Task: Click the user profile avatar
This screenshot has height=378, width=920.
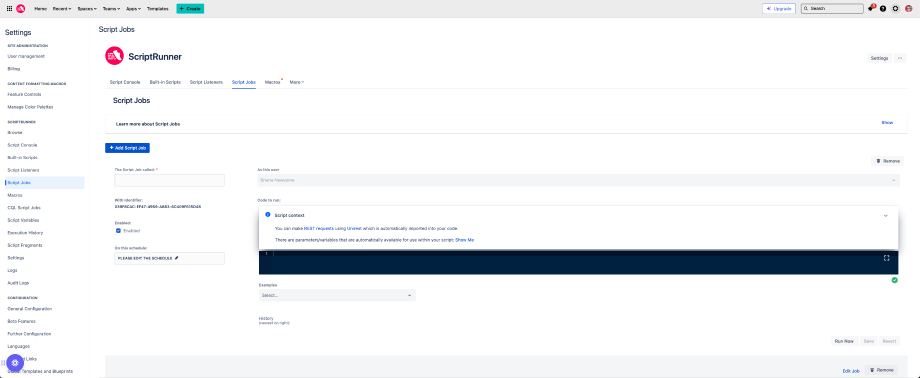Action: (x=908, y=9)
